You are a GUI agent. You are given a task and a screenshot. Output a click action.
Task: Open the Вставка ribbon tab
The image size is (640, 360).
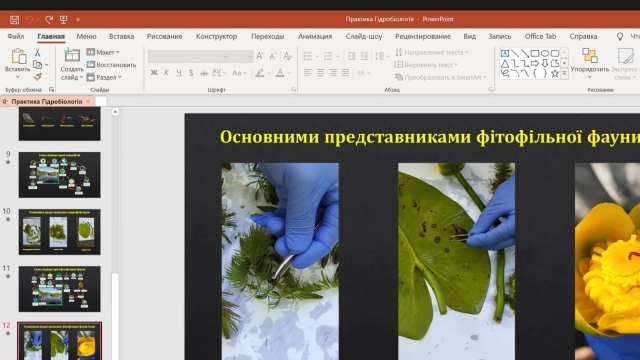(122, 36)
